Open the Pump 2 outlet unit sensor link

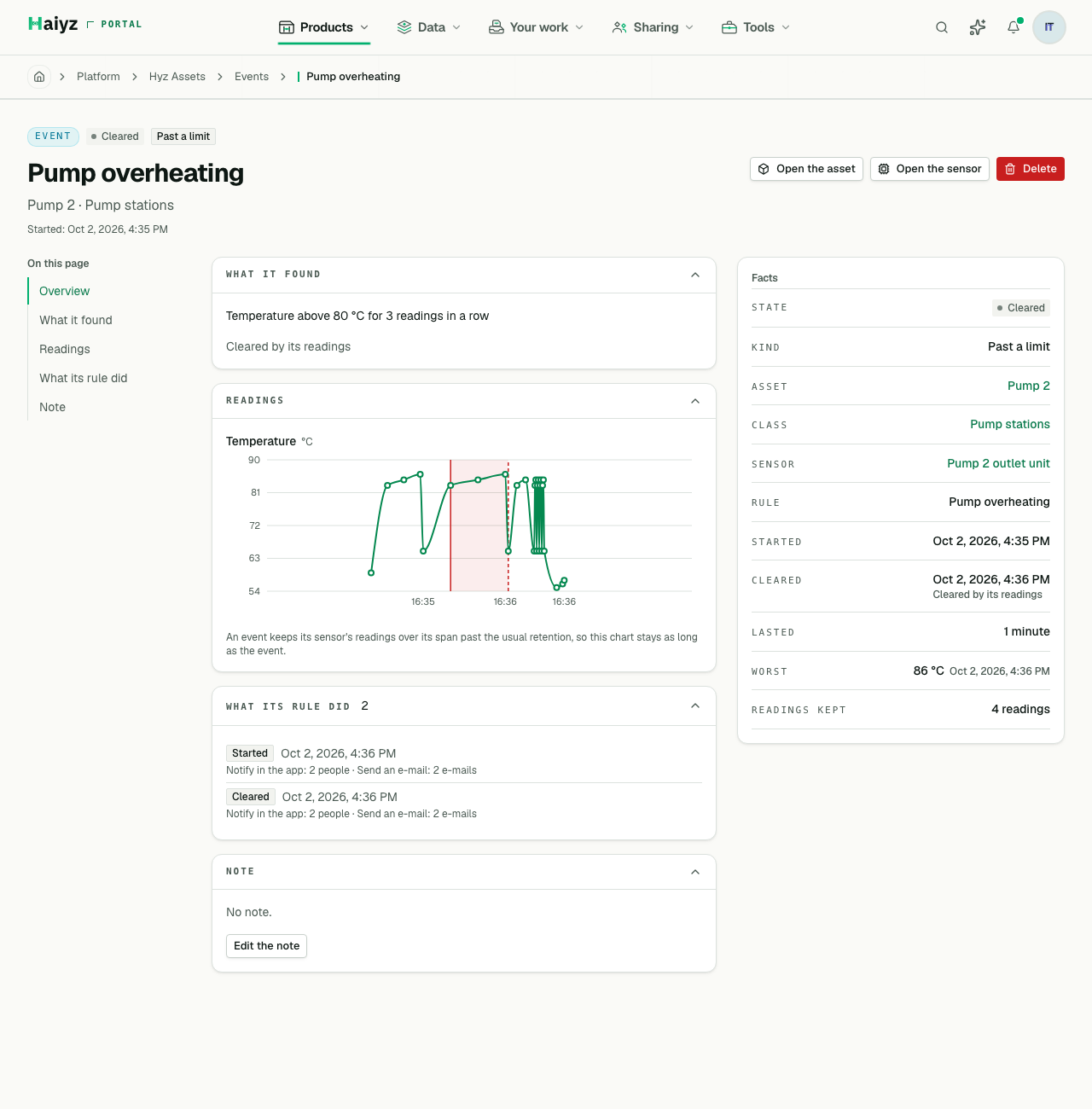998,463
